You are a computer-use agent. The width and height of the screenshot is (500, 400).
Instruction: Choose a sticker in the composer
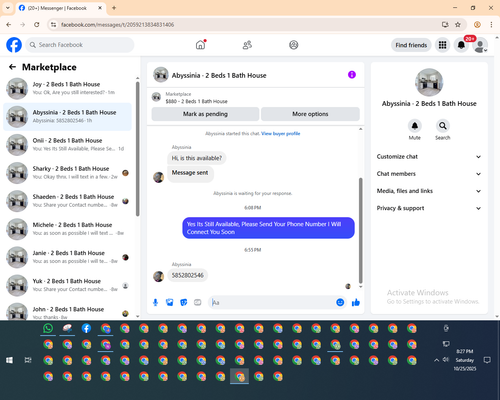[x=184, y=302]
